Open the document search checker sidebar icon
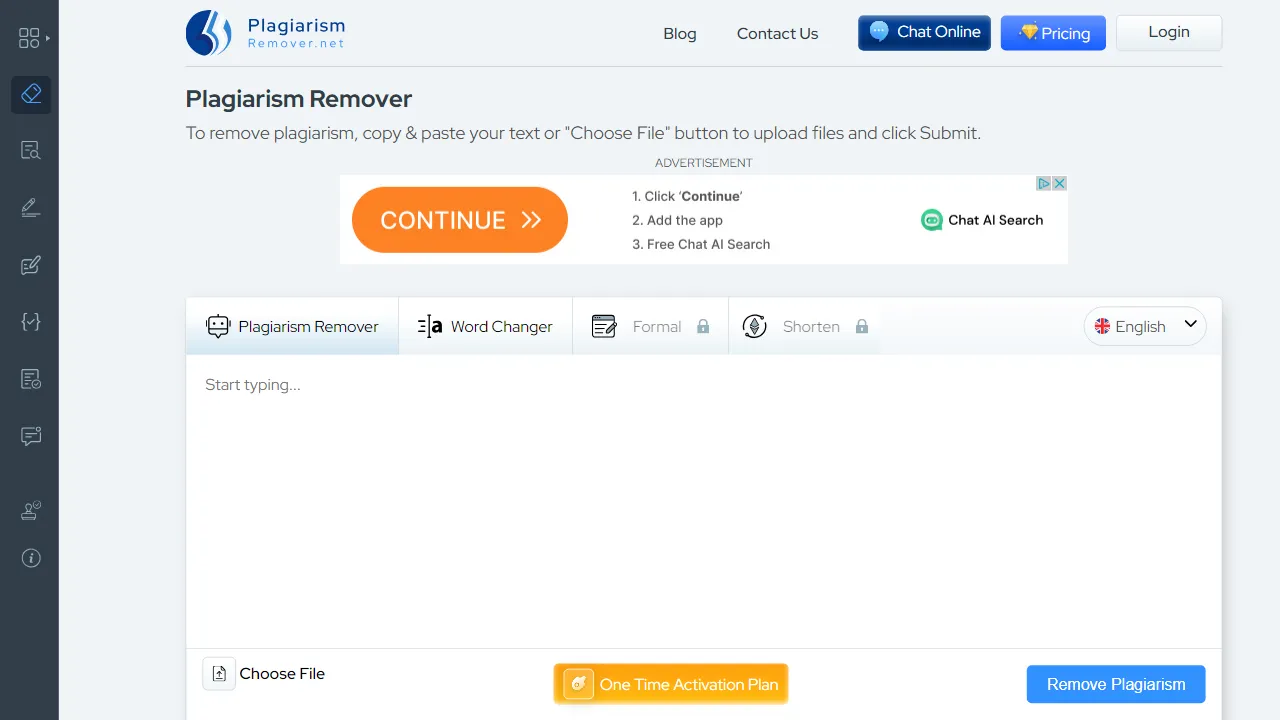The image size is (1280, 720). pyautogui.click(x=31, y=151)
